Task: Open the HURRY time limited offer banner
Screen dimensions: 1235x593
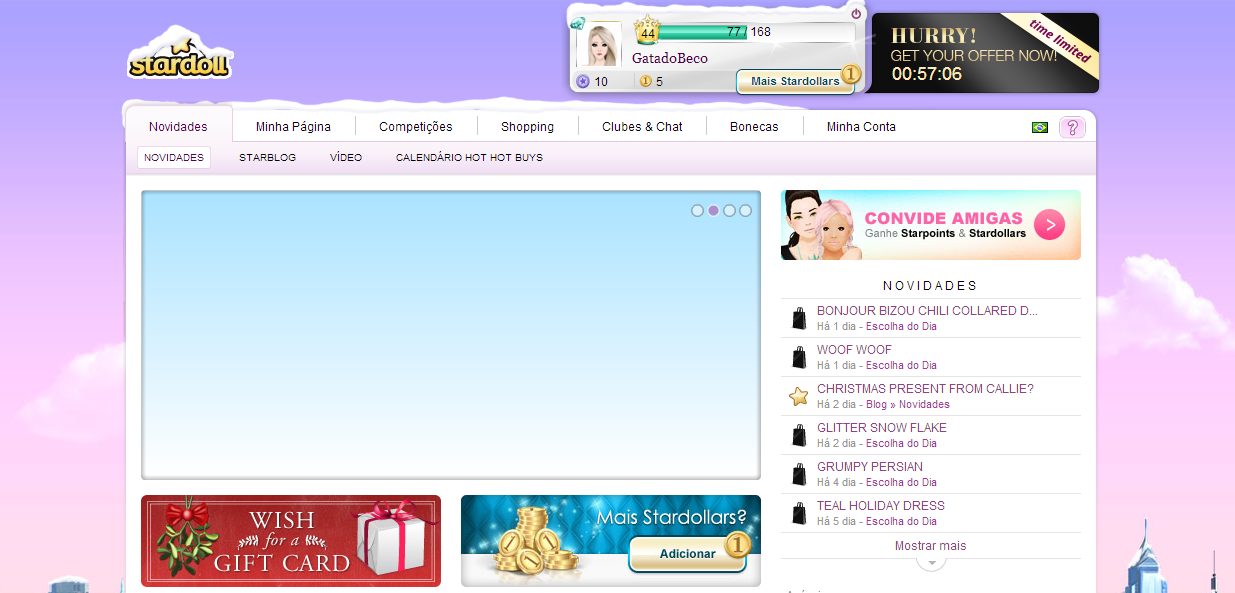Action: click(x=985, y=53)
